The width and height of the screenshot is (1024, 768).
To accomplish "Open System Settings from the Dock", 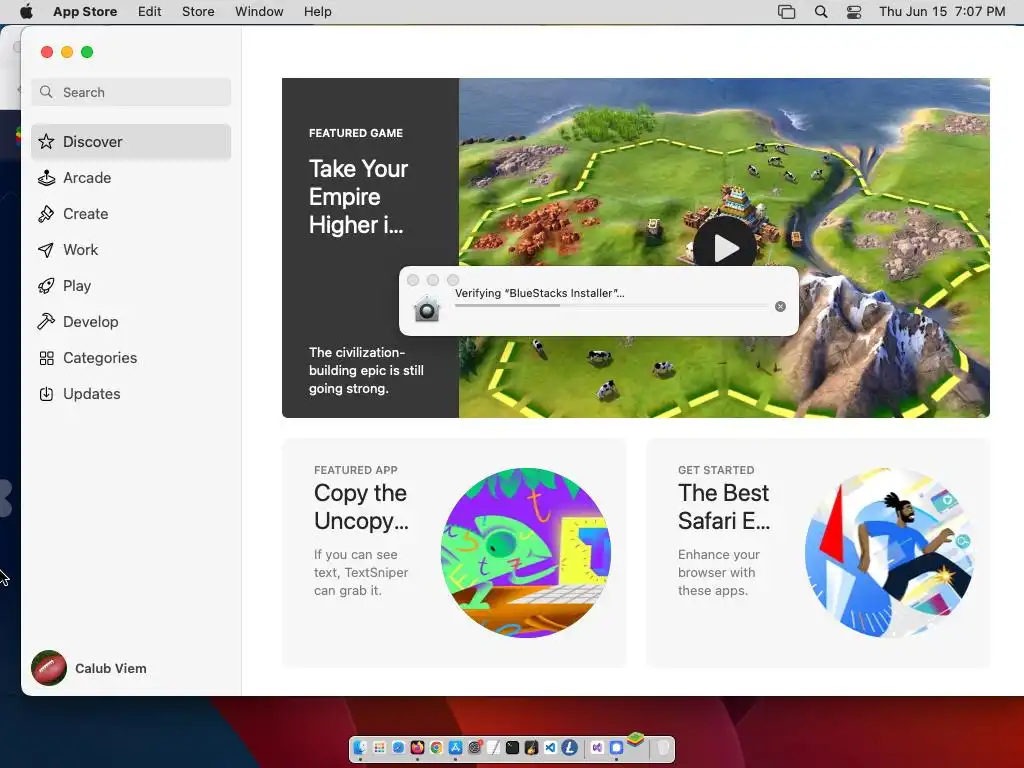I will tap(475, 747).
